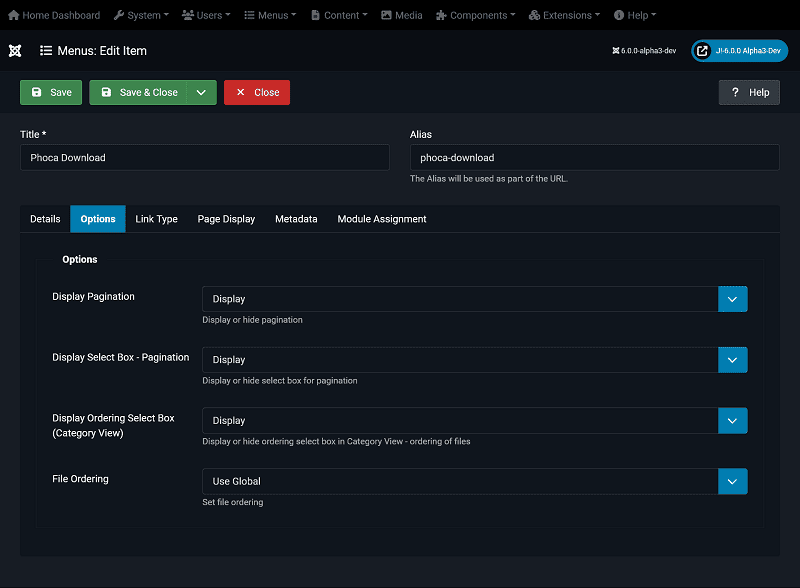The width and height of the screenshot is (800, 588).
Task: Expand the Save & Close dropdown arrow
Action: click(x=202, y=92)
